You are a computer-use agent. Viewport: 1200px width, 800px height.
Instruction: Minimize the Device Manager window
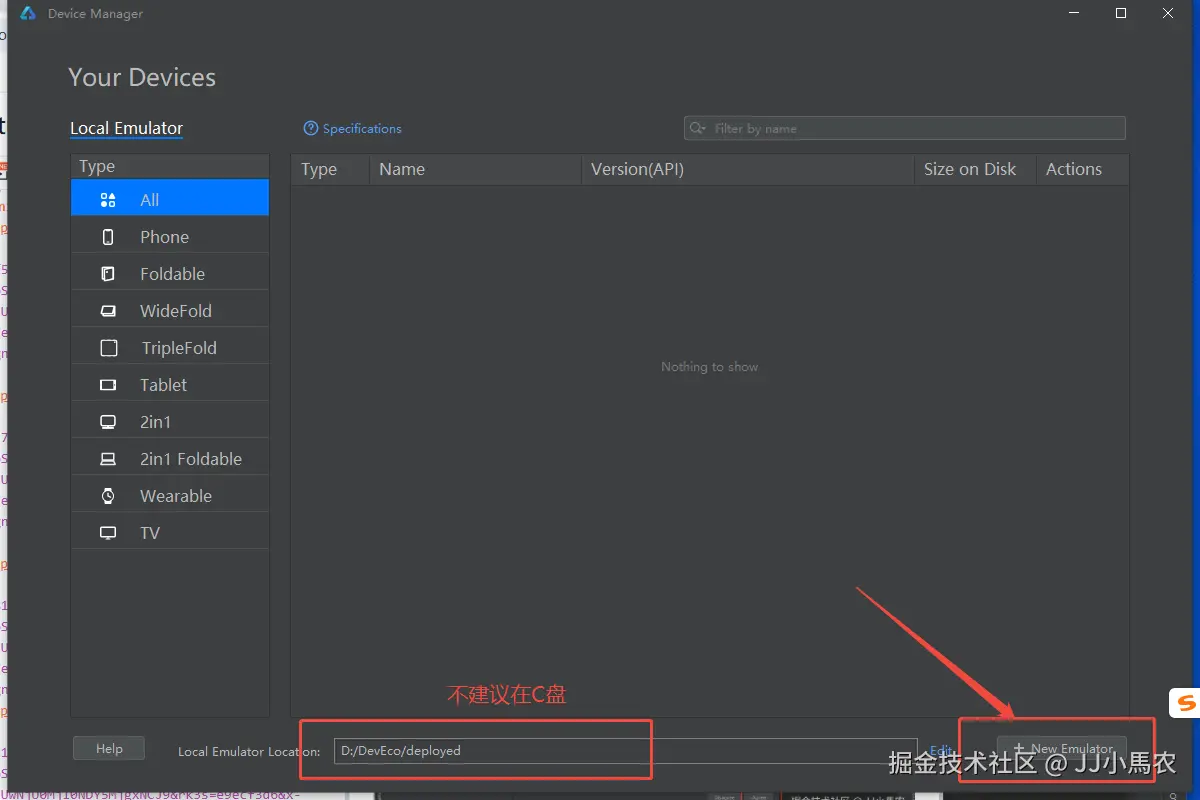(x=1073, y=13)
